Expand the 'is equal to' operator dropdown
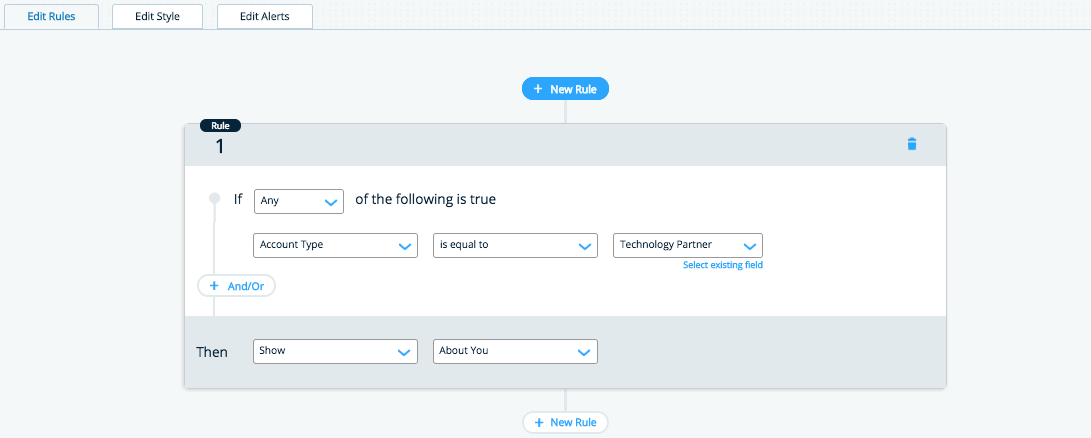This screenshot has width=1091, height=438. point(515,245)
